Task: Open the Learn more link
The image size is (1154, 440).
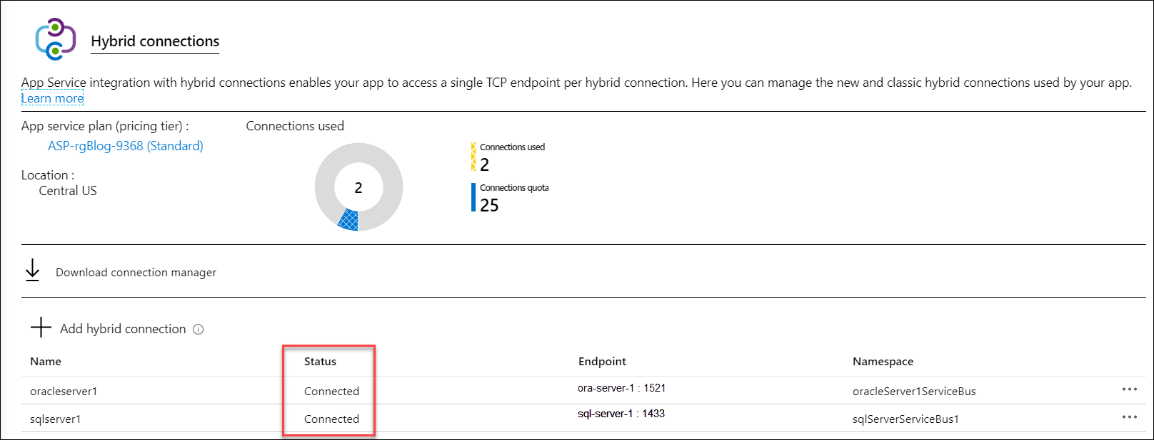Action: (x=52, y=99)
